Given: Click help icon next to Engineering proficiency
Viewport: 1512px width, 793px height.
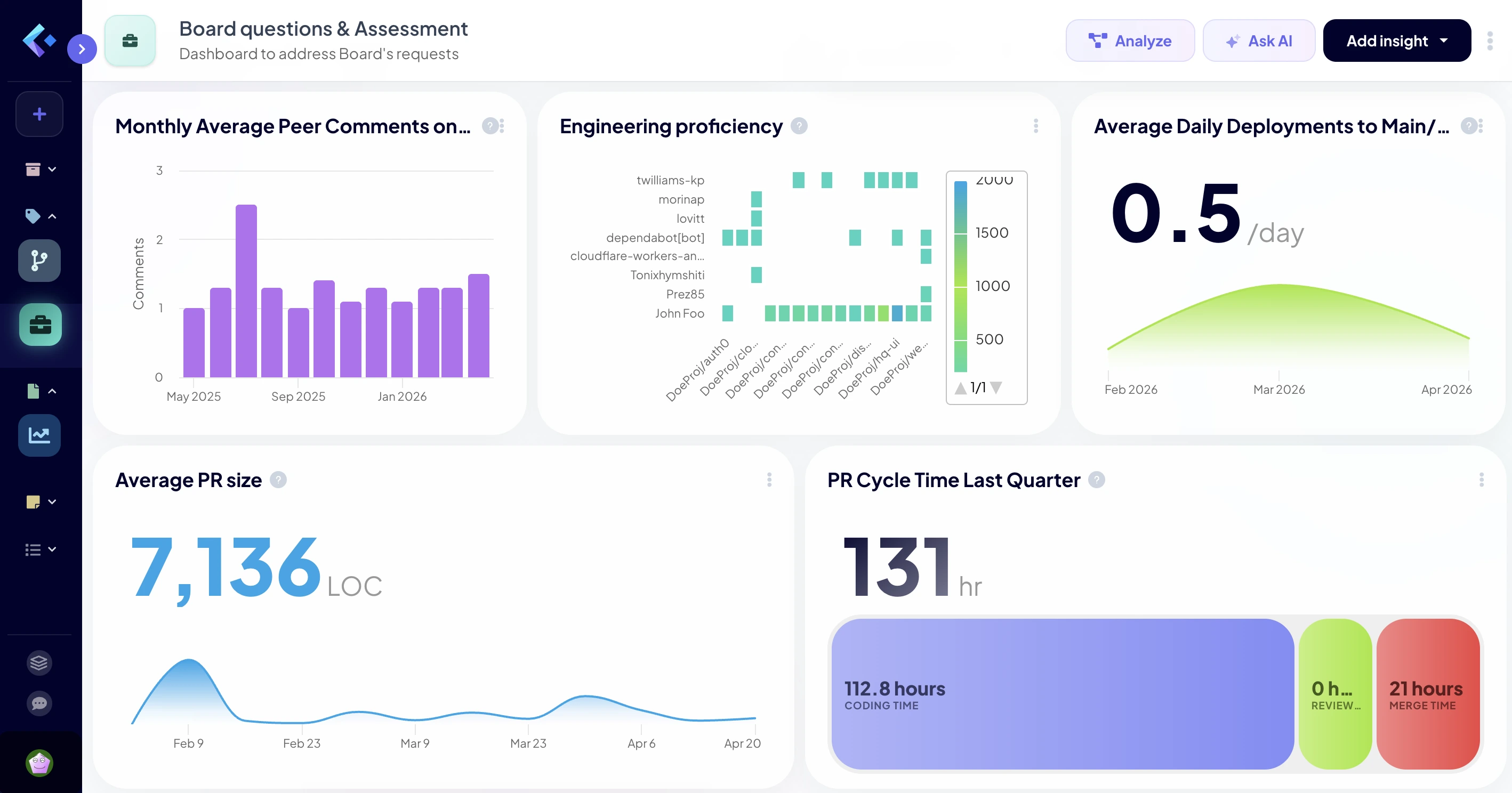Looking at the screenshot, I should [799, 126].
